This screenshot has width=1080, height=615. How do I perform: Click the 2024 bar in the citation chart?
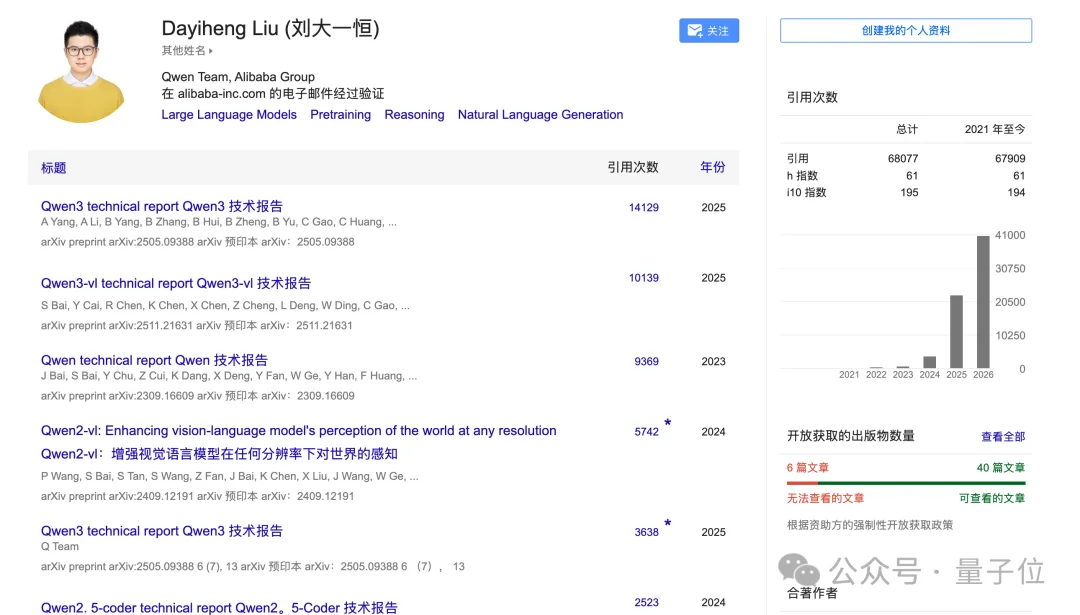[x=929, y=362]
